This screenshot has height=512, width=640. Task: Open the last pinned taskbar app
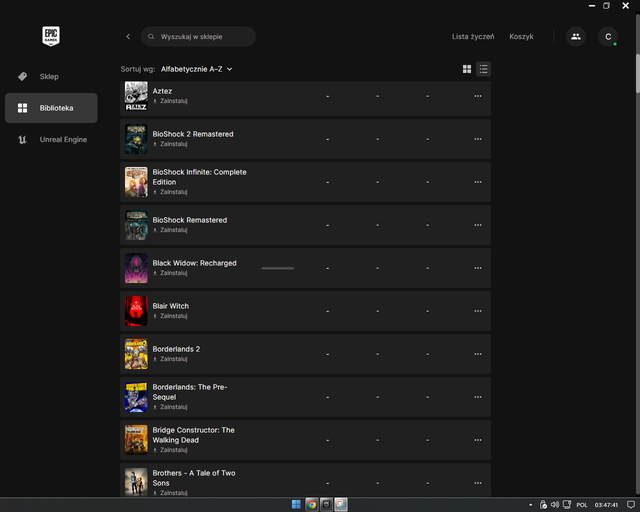pos(341,505)
